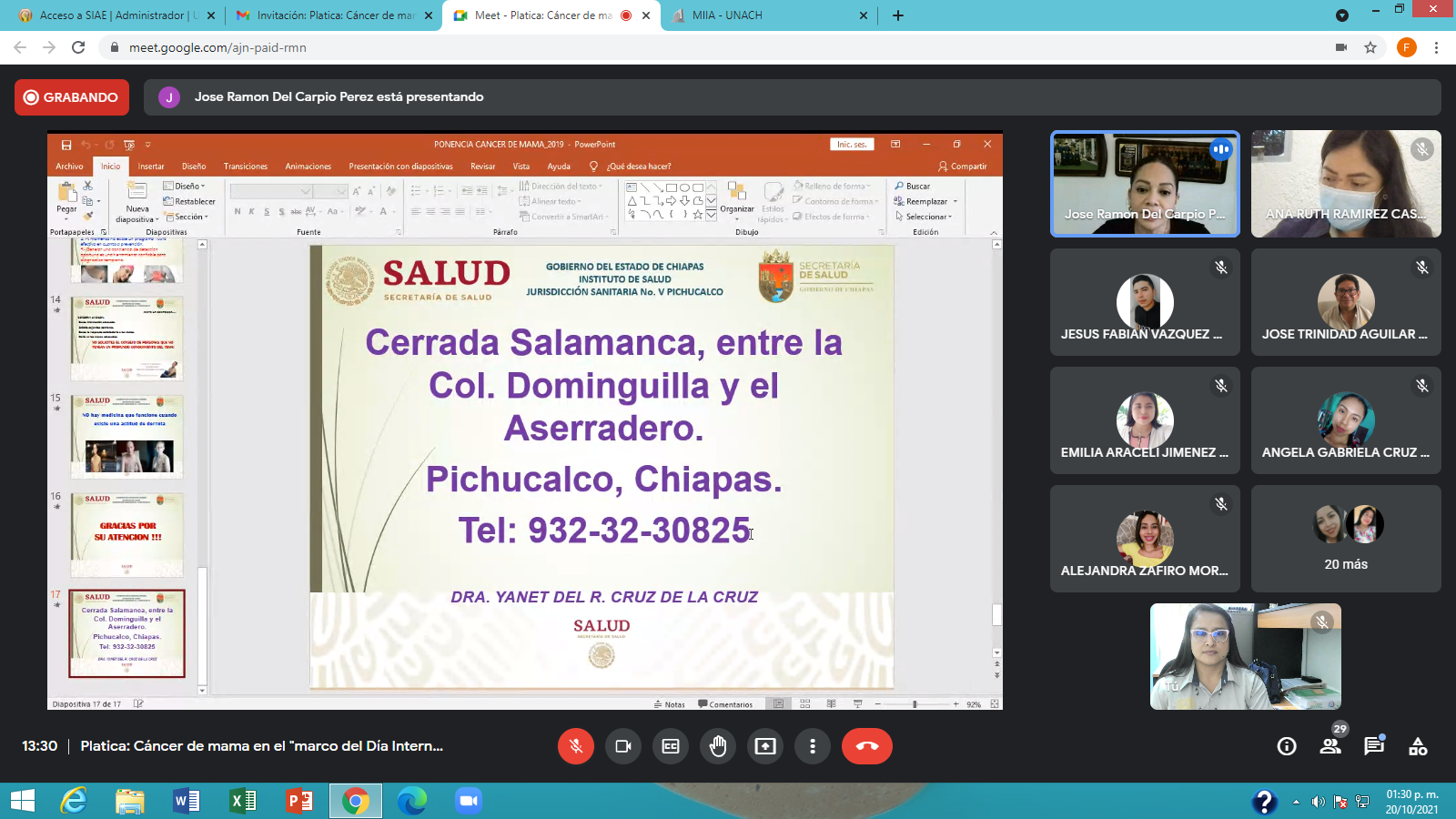The width and height of the screenshot is (1456, 819).
Task: Open Word from the taskbar
Action: (187, 801)
